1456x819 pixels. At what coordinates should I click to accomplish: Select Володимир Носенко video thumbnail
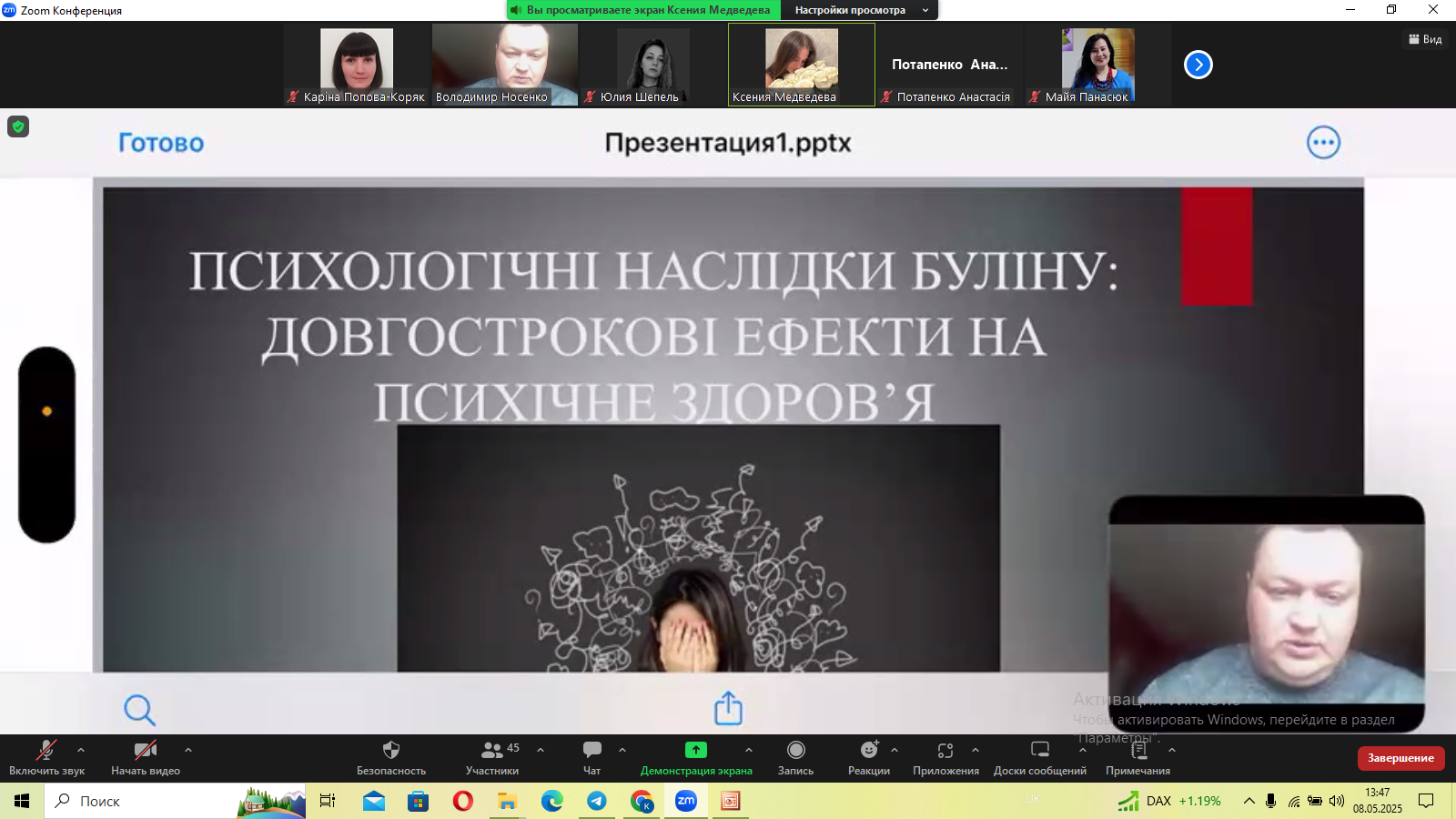505,65
